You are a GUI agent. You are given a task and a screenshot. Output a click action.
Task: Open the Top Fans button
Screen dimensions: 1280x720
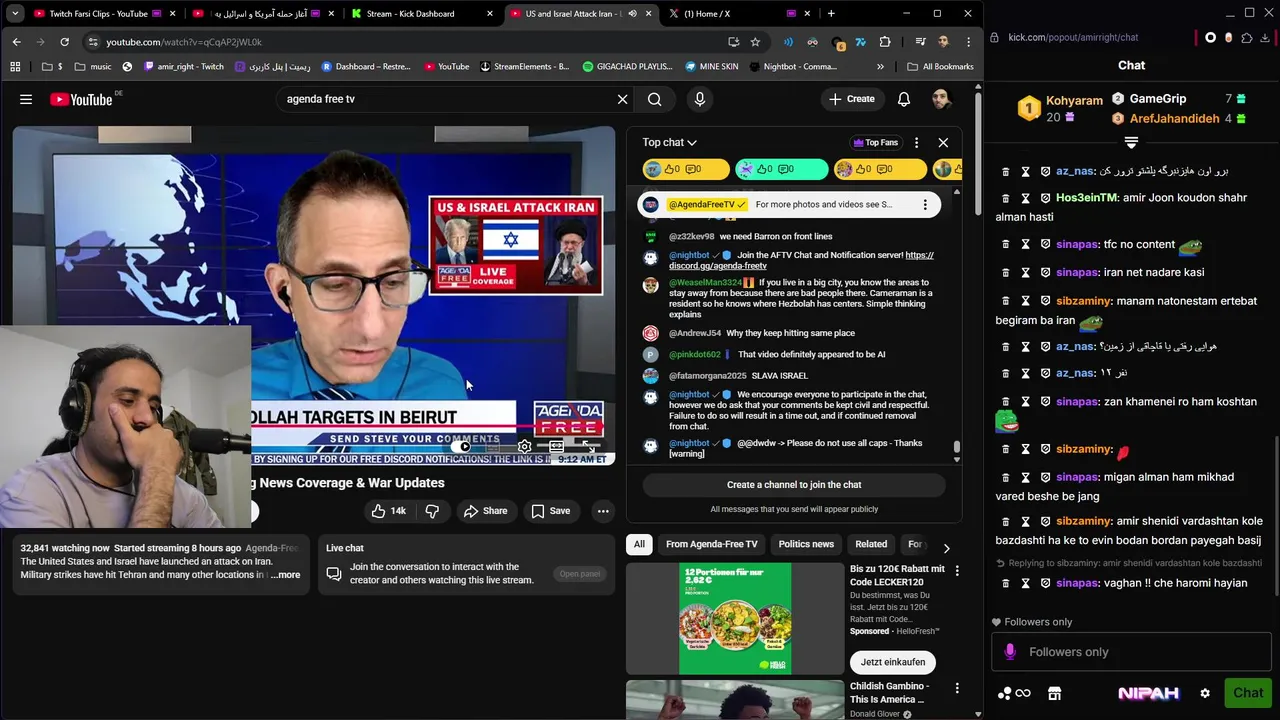pos(875,142)
